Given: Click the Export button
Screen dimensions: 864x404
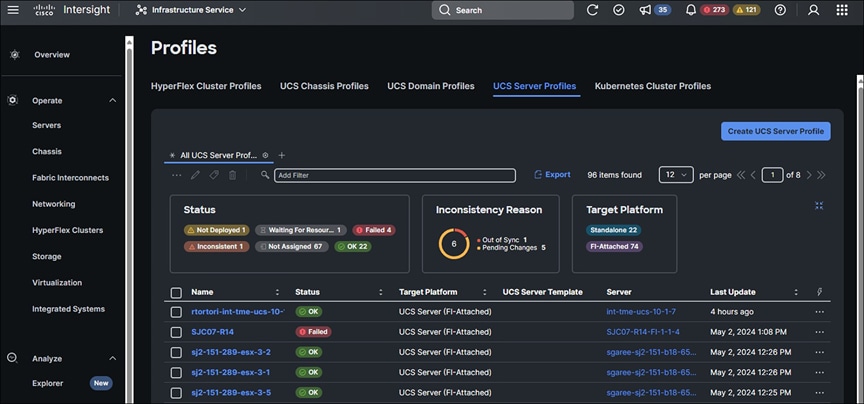Looking at the screenshot, I should (553, 175).
